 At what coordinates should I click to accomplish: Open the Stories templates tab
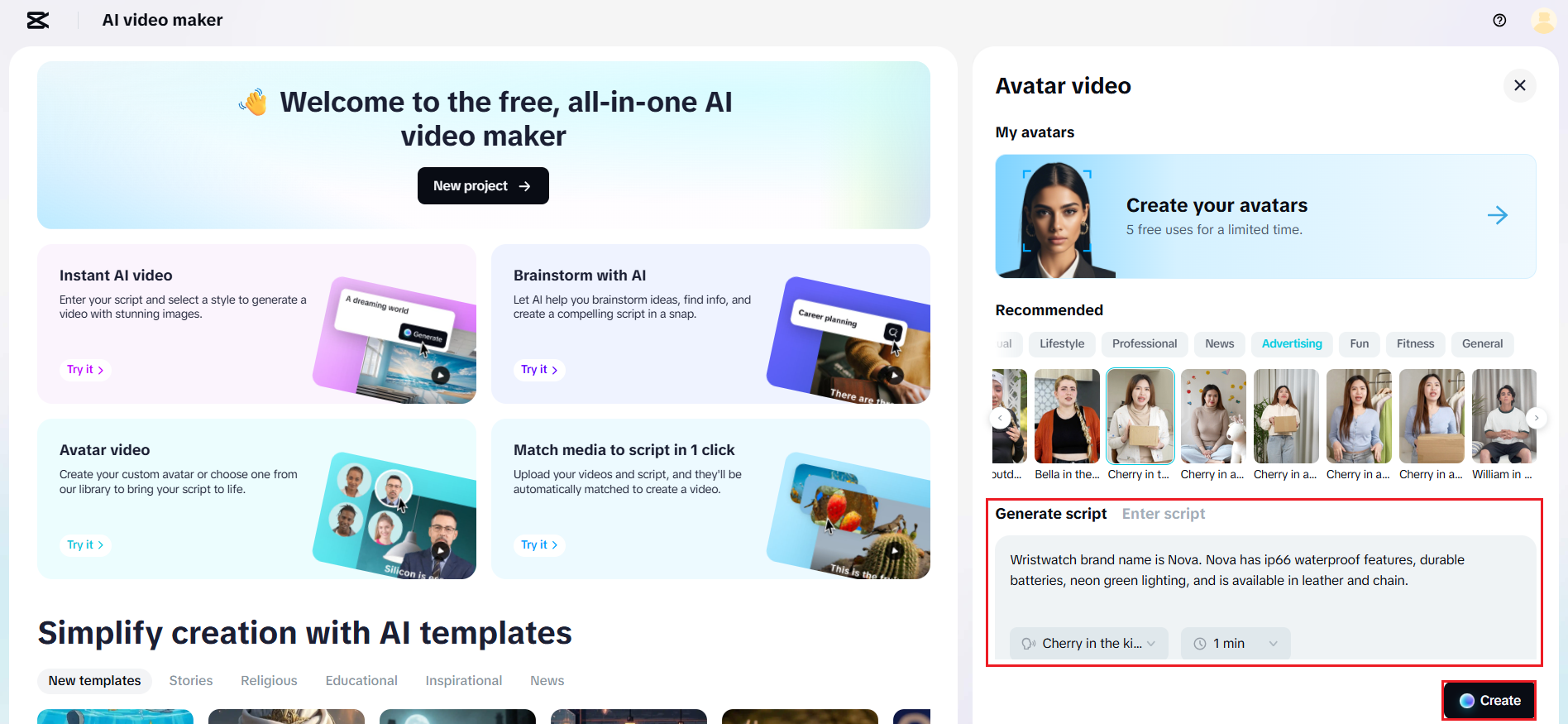tap(191, 681)
